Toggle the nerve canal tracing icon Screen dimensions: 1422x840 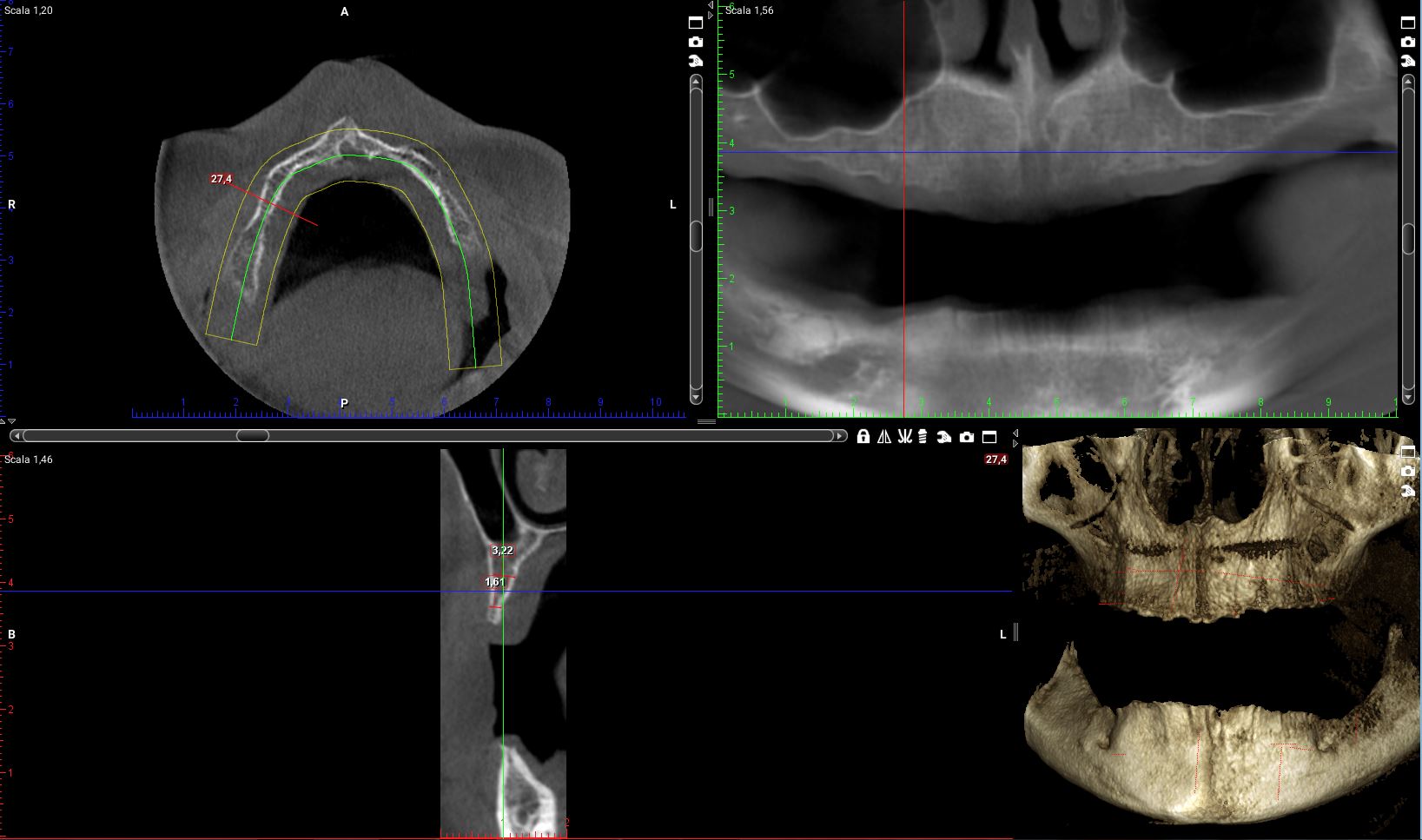[904, 437]
